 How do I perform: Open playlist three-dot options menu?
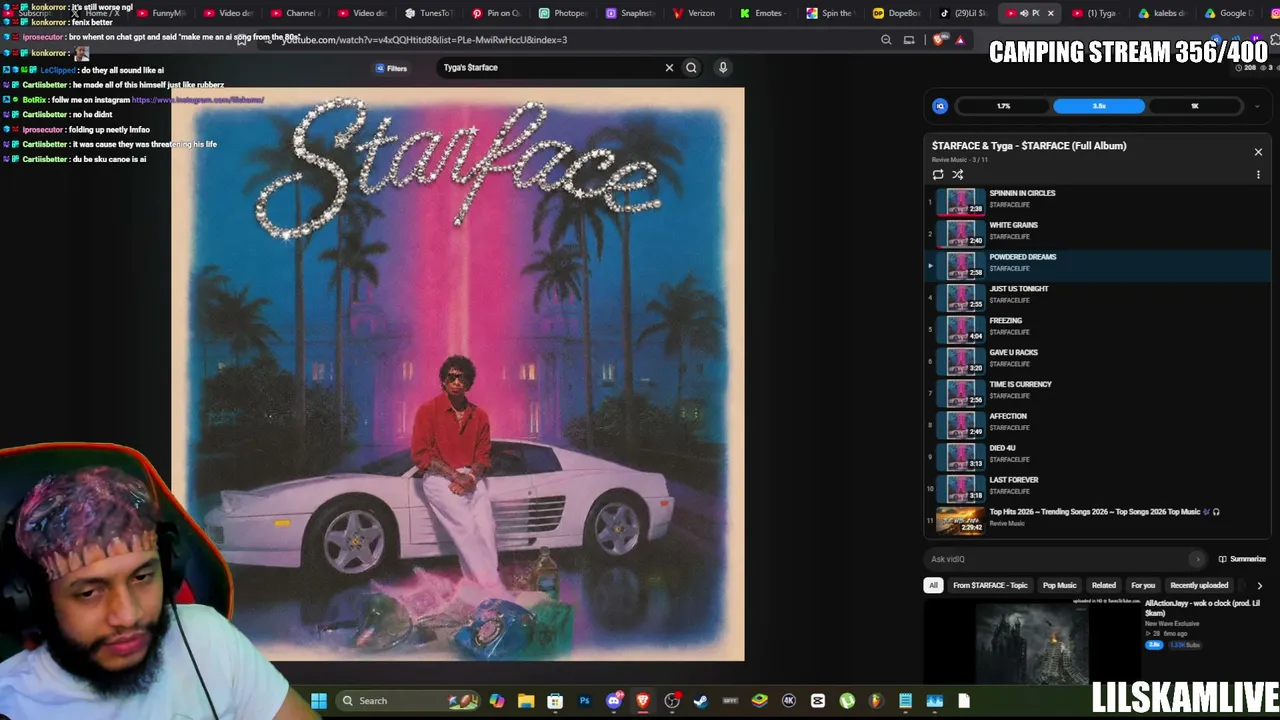tap(1258, 175)
